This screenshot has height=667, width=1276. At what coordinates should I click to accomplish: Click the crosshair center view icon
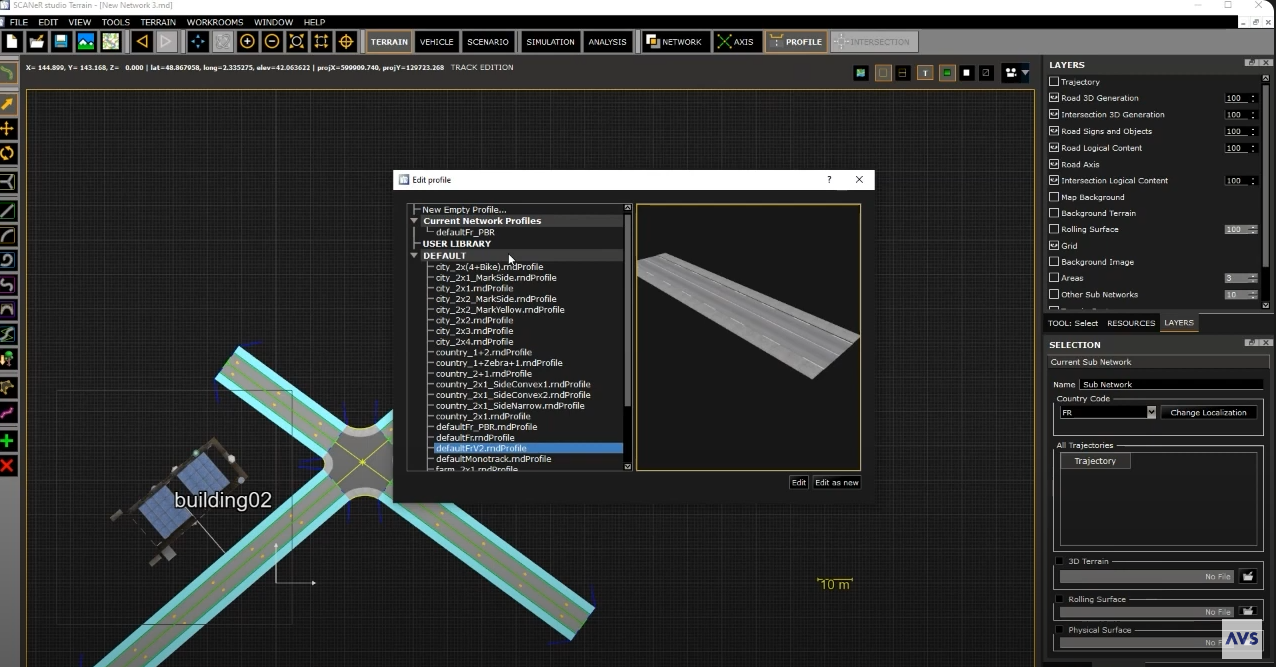click(x=346, y=41)
